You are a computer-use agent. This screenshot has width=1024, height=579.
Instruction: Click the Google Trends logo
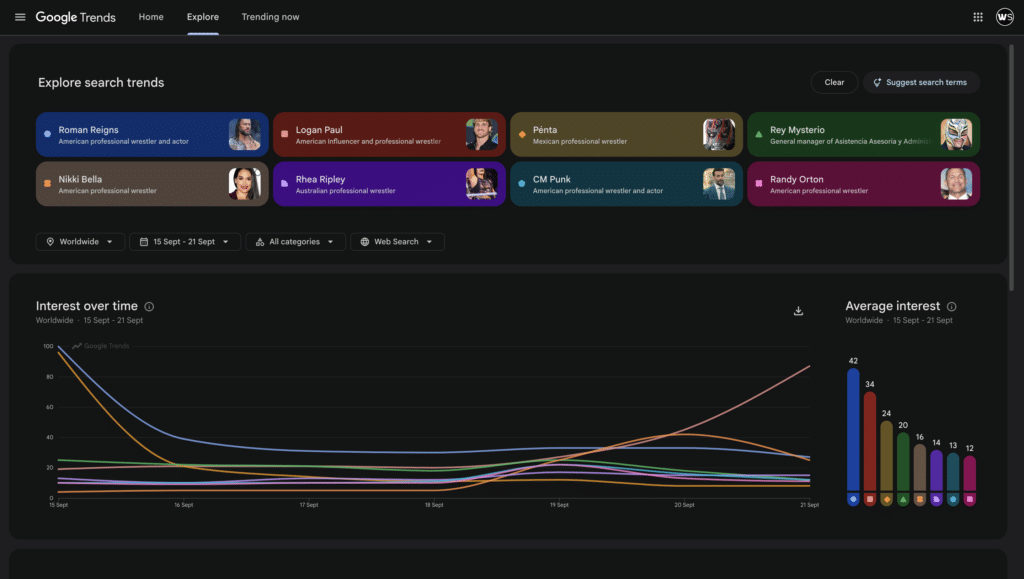[76, 17]
